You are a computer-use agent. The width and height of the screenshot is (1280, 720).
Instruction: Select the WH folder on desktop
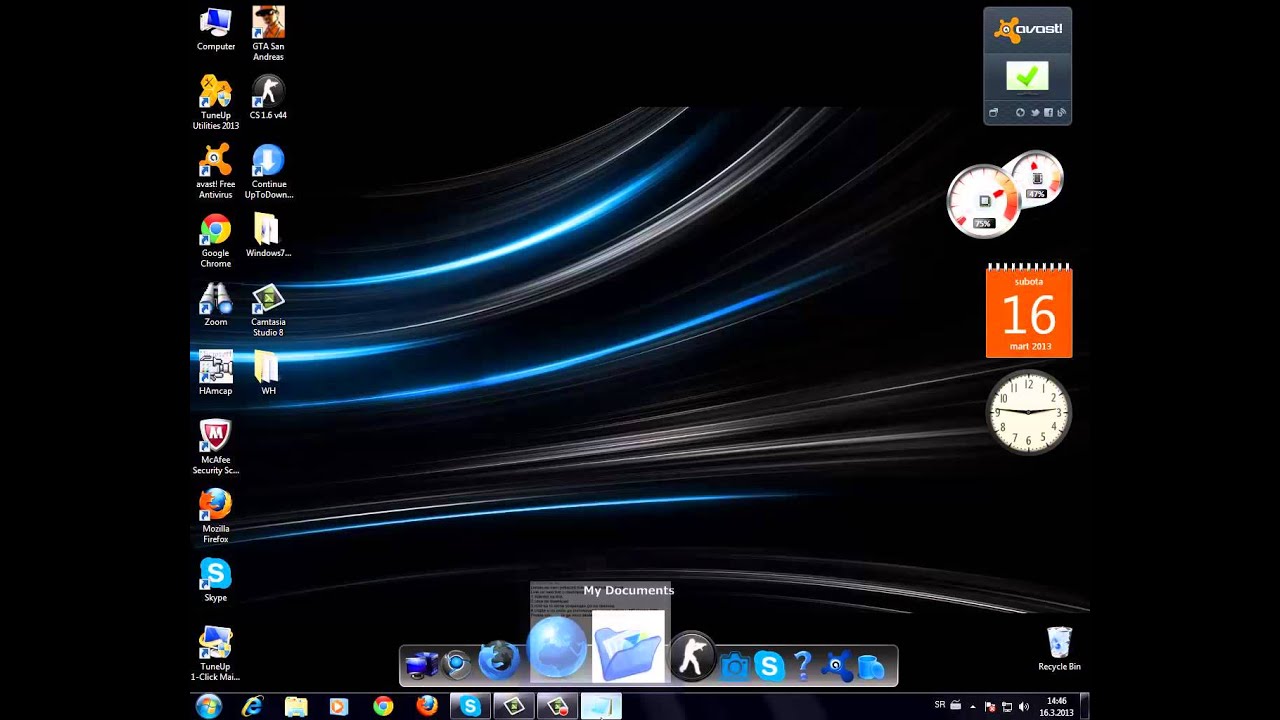[x=268, y=373]
